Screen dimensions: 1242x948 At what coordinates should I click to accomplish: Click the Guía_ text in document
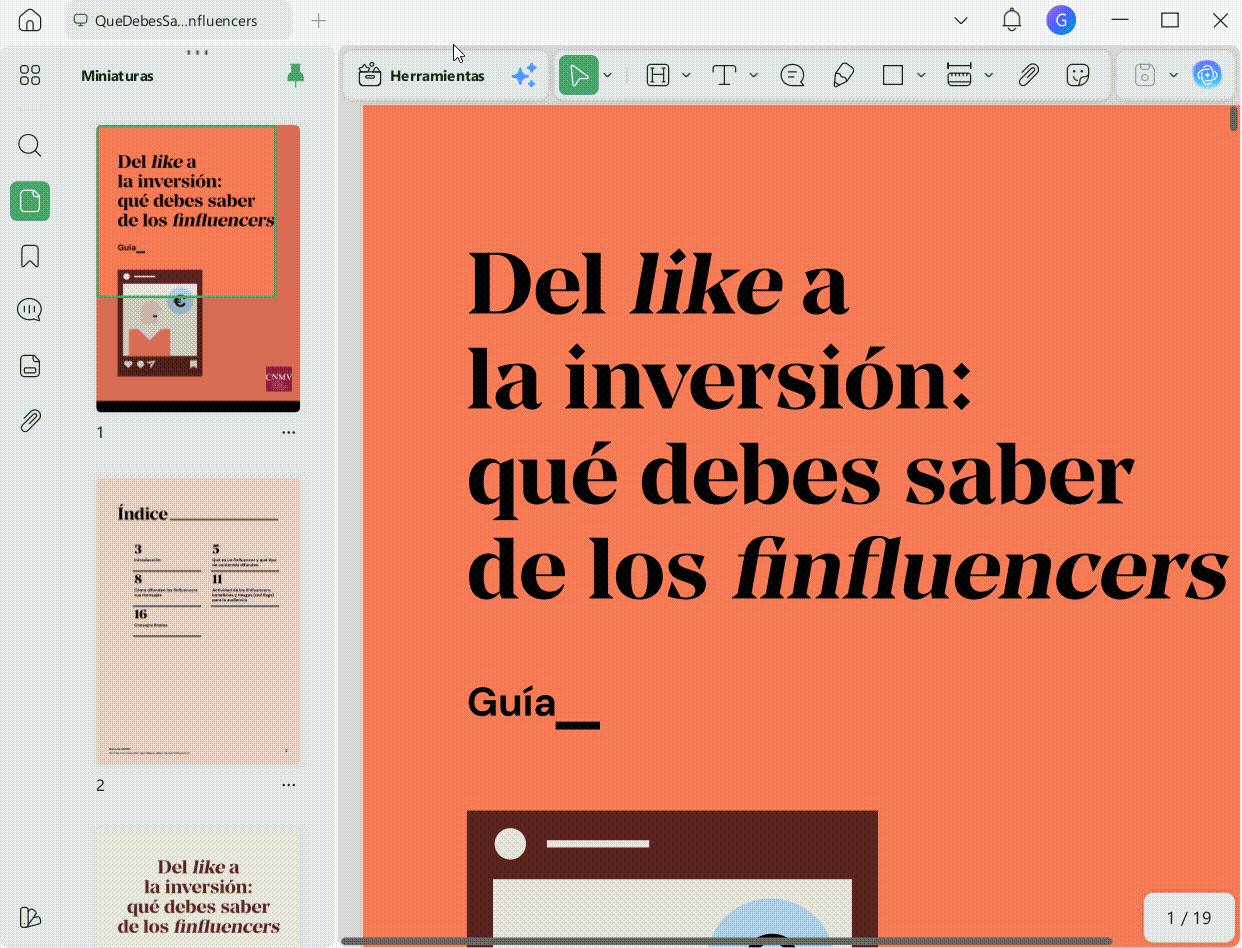533,704
